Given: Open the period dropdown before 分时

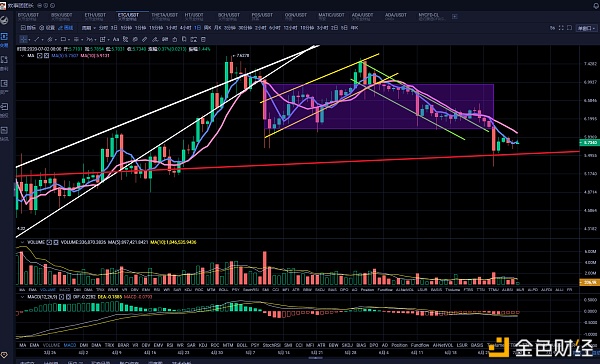Looking at the screenshot, I should click(x=89, y=28).
